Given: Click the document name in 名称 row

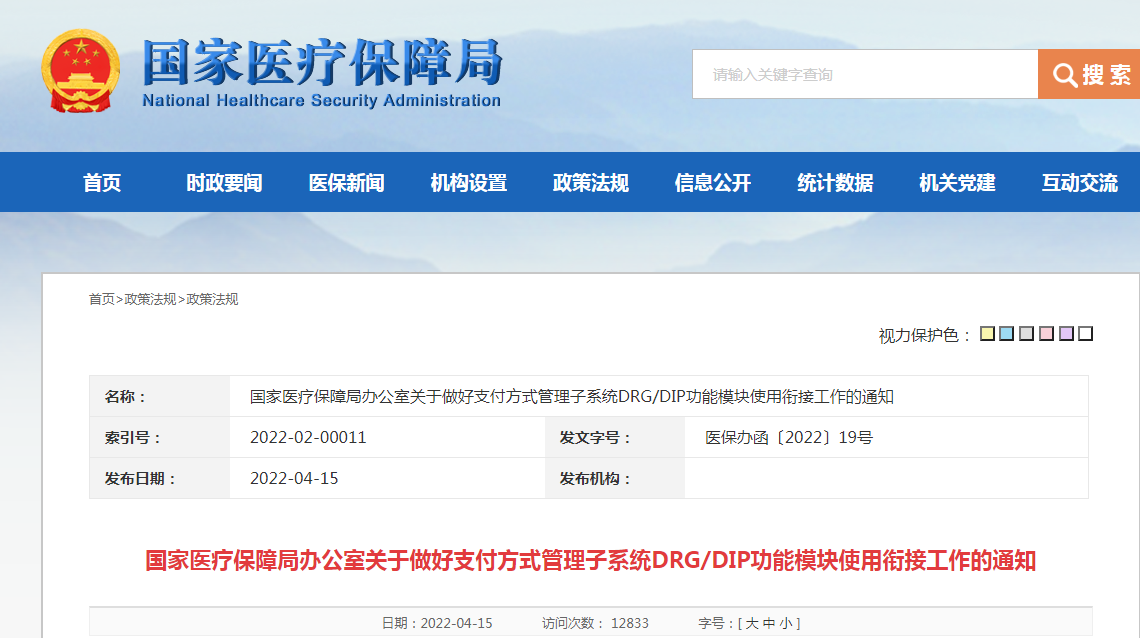Looking at the screenshot, I should (572, 397).
